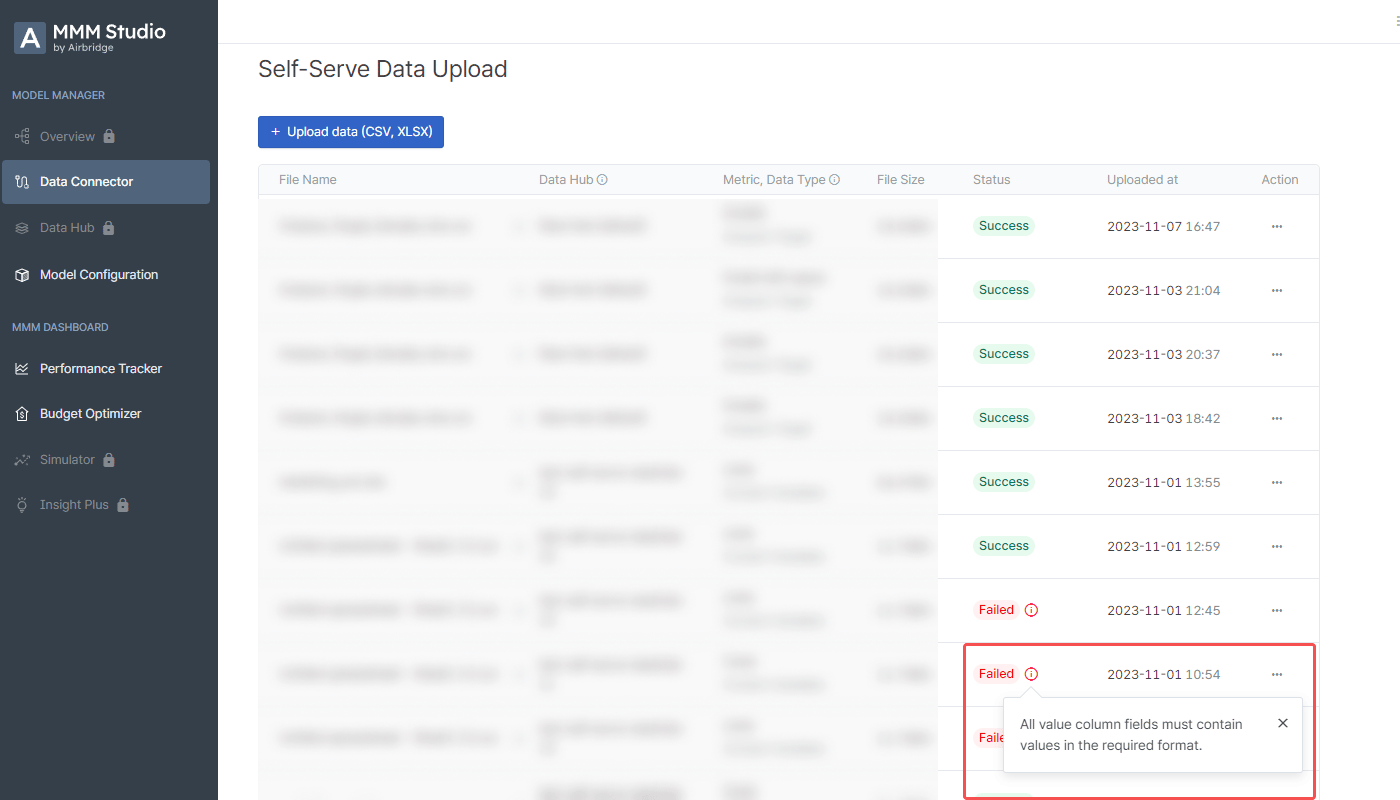This screenshot has height=800, width=1400.
Task: Click the Insight Plus lightbulb icon
Action: tap(22, 505)
